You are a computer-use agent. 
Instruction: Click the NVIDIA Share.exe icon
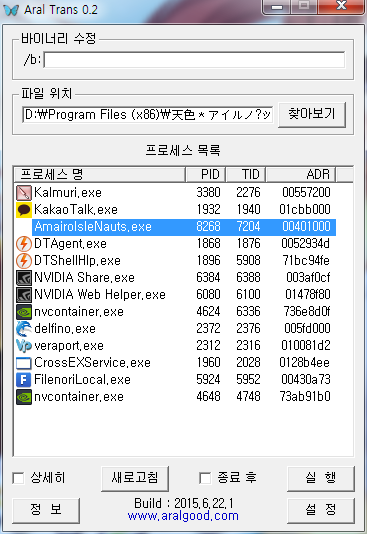(x=23, y=278)
